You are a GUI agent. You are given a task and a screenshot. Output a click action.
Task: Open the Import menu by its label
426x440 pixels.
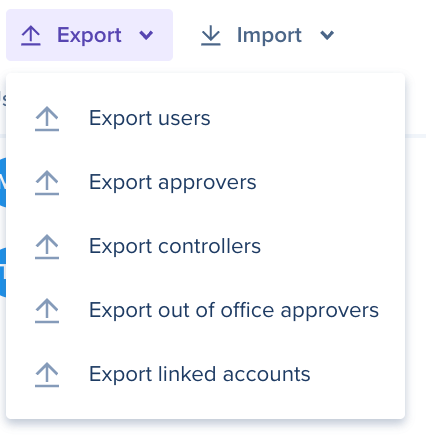coord(269,35)
